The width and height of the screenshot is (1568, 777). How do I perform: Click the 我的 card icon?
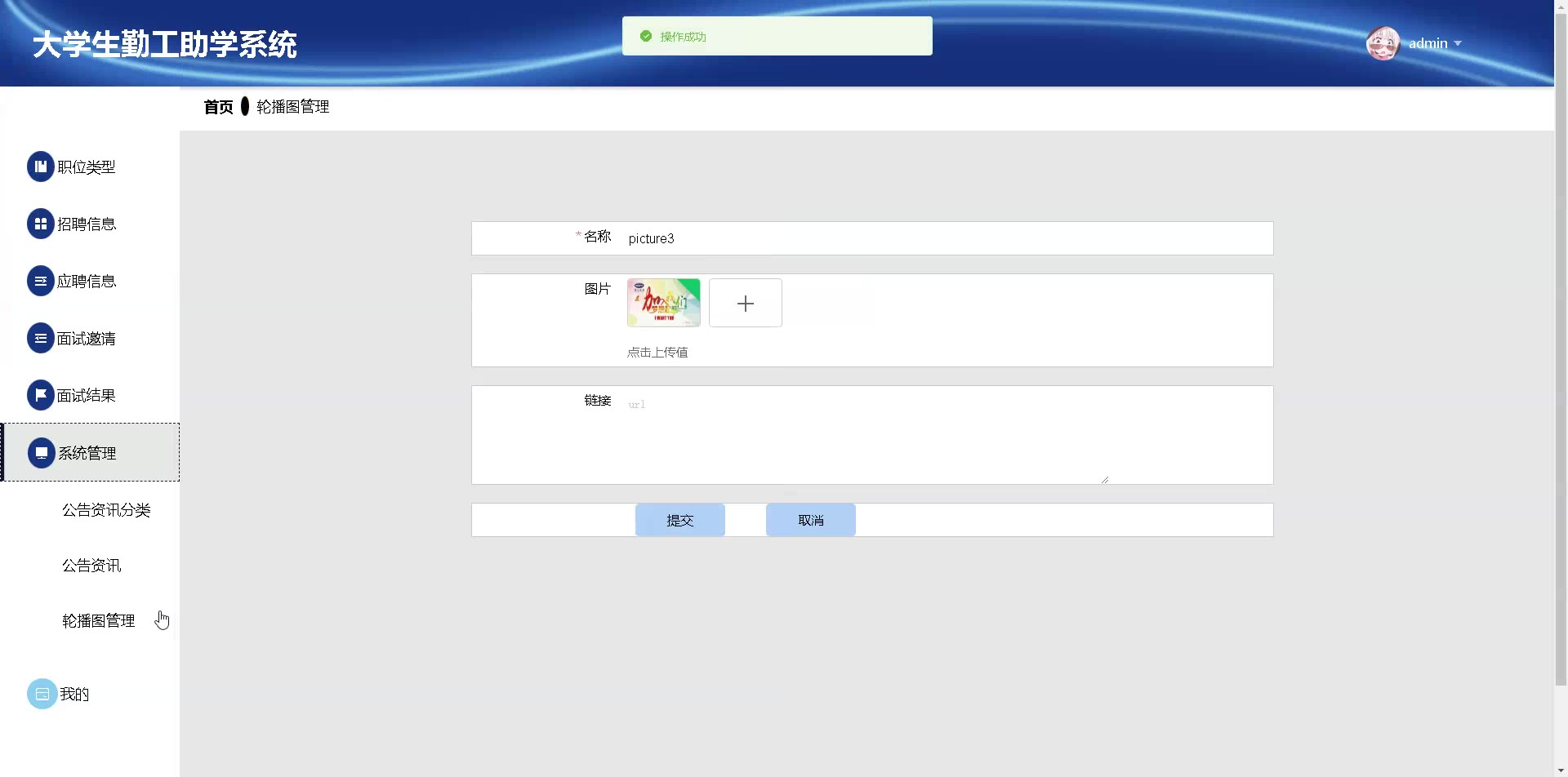pyautogui.click(x=42, y=694)
